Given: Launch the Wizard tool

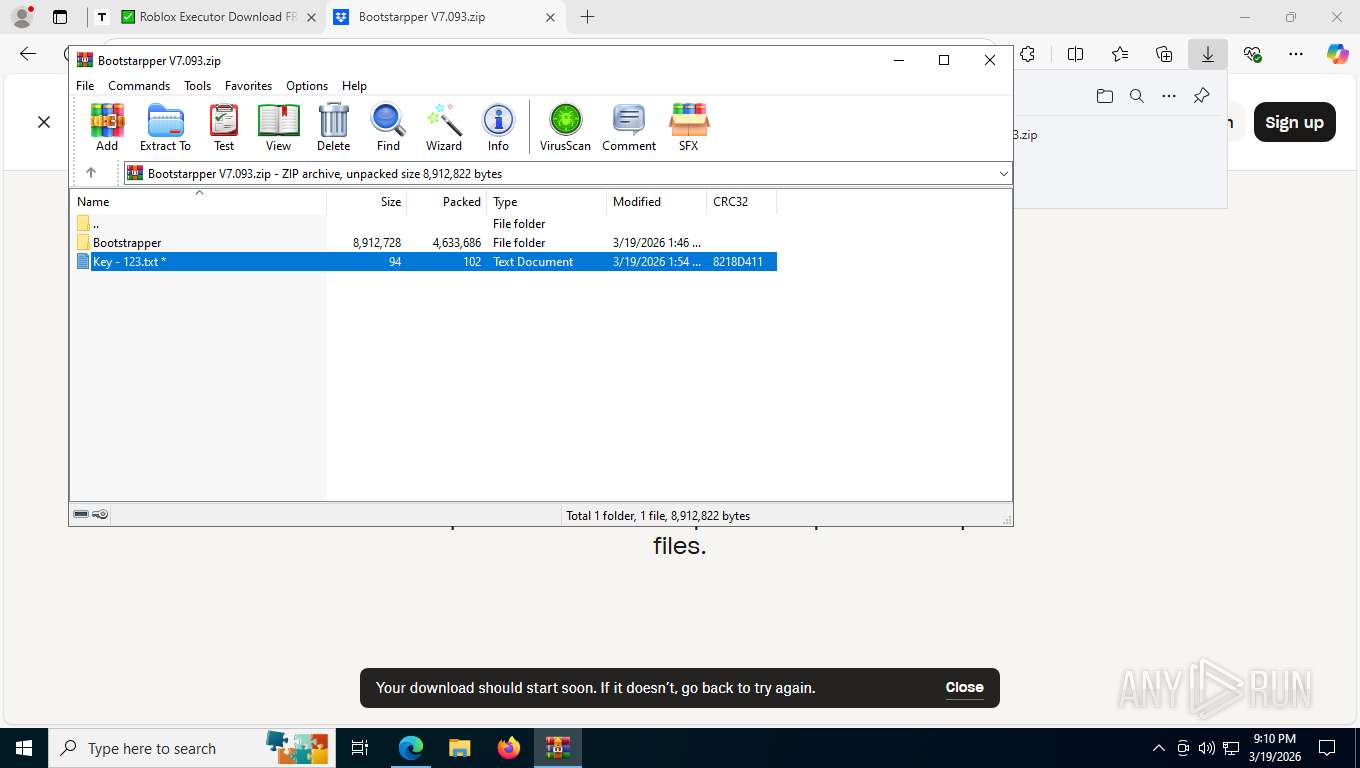Looking at the screenshot, I should (x=444, y=127).
